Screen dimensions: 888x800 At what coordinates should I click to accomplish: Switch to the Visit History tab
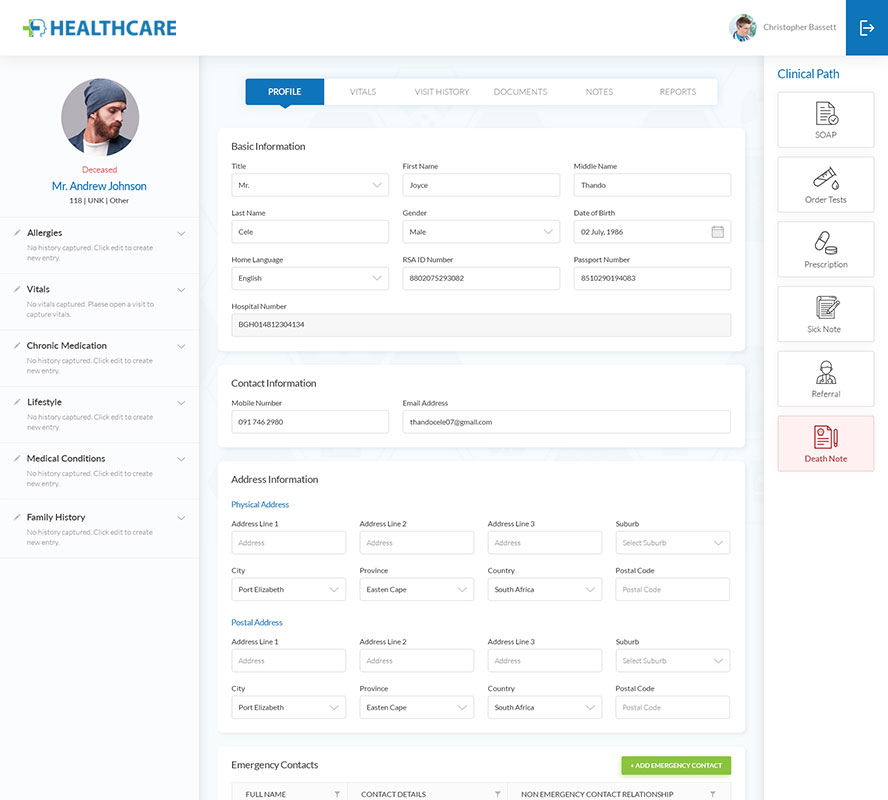click(x=442, y=92)
